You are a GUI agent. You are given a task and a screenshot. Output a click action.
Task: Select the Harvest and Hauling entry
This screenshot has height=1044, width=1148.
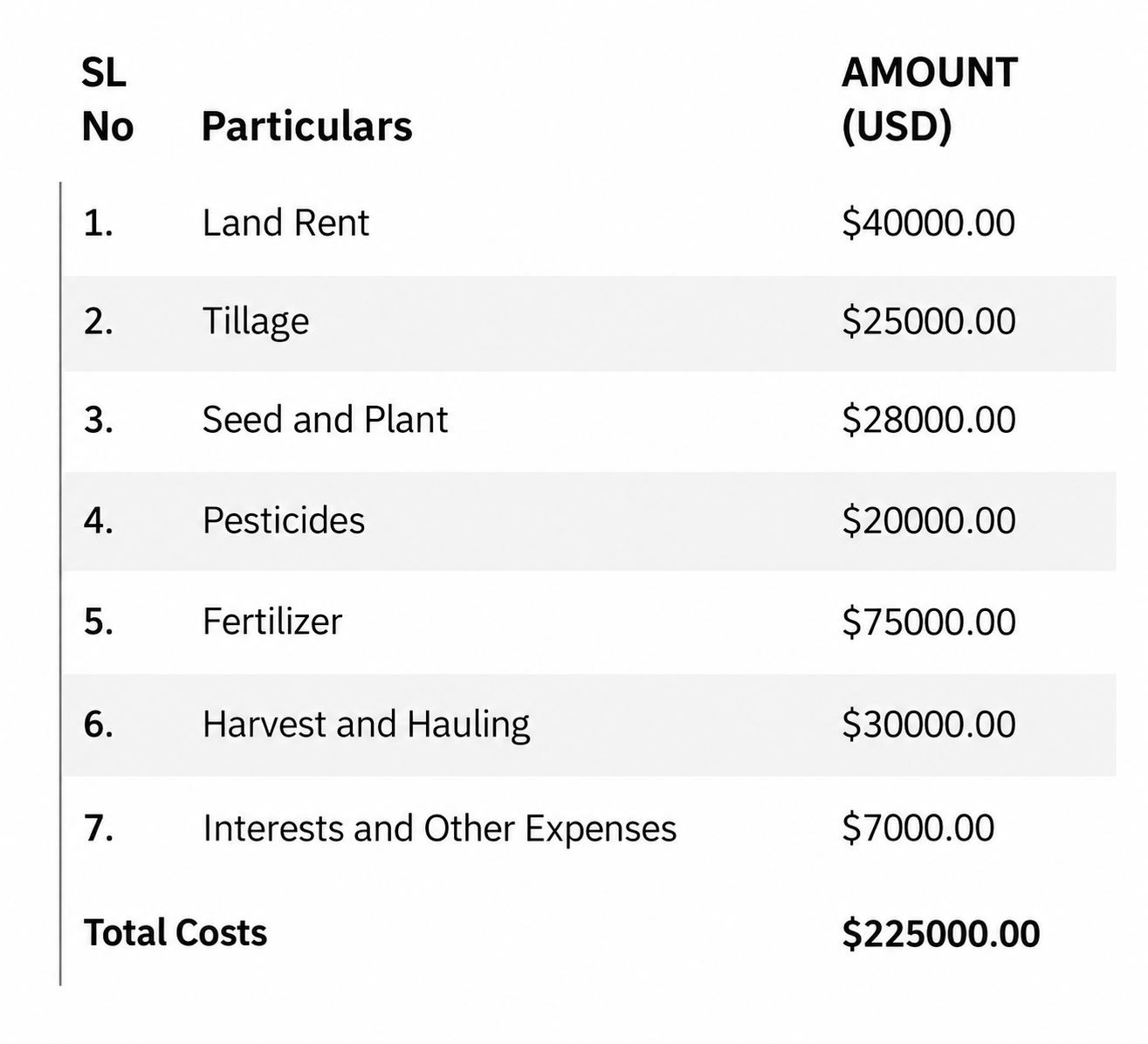[x=367, y=725]
